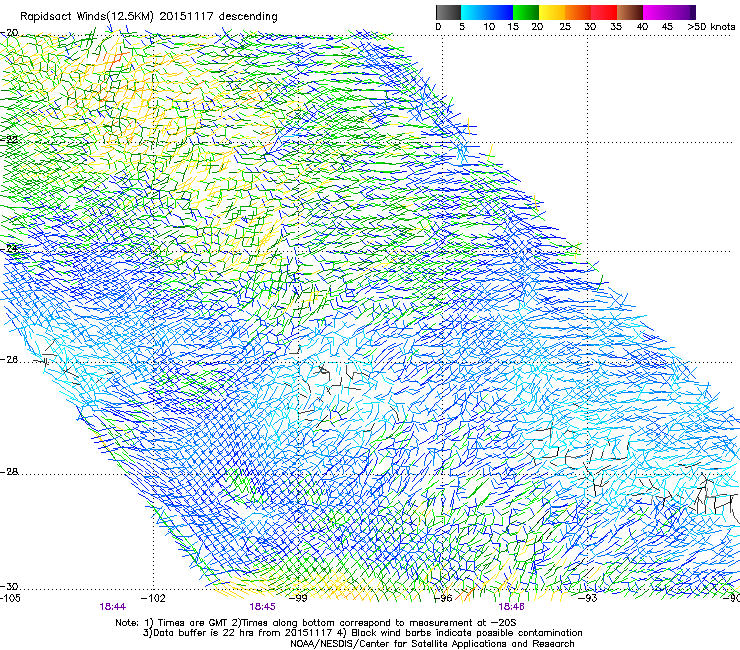Click the legend label "10"
740x650 pixels.
pyautogui.click(x=489, y=27)
